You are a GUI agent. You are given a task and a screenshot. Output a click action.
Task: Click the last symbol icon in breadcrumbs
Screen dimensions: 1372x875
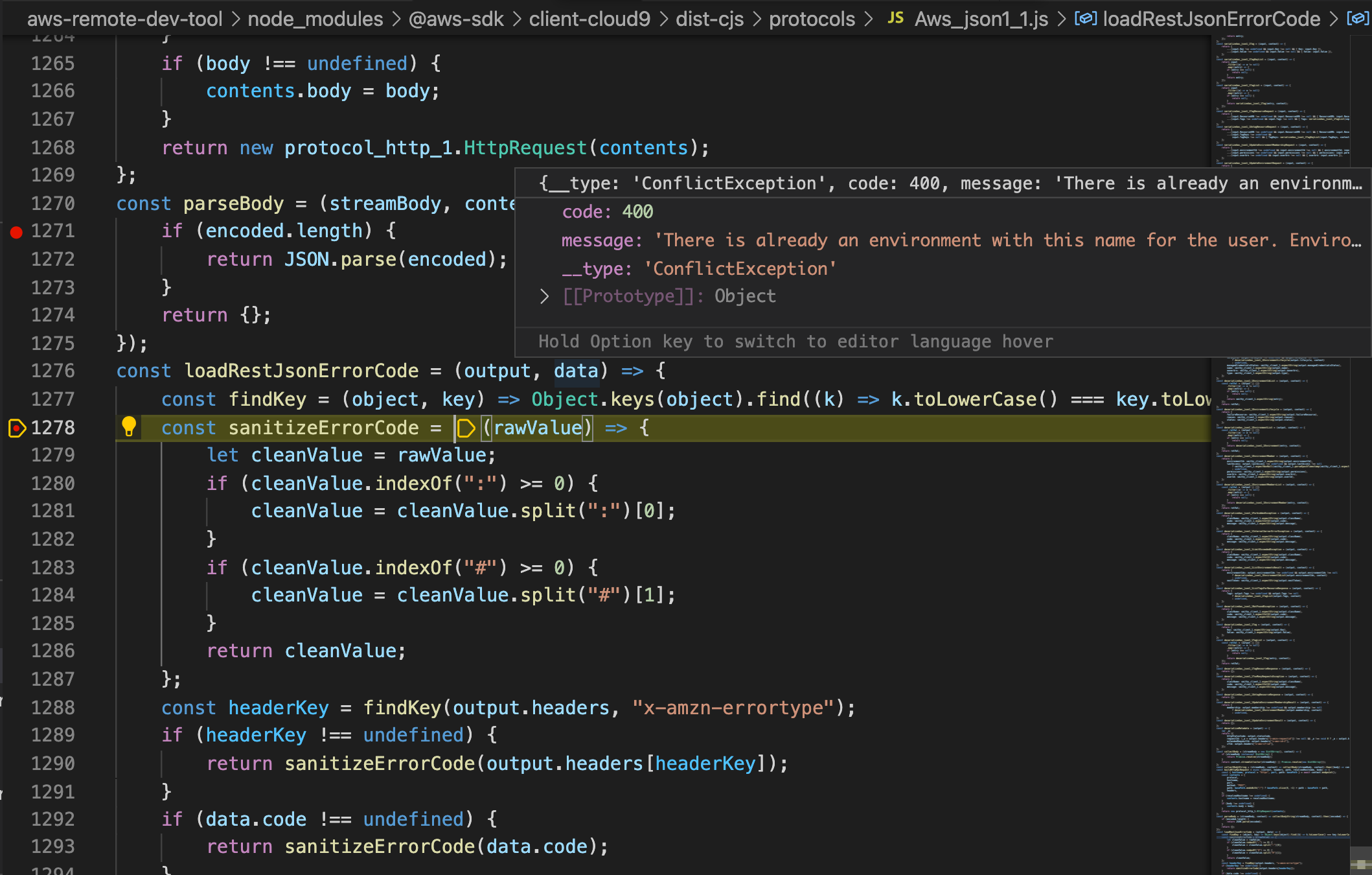(x=1358, y=18)
